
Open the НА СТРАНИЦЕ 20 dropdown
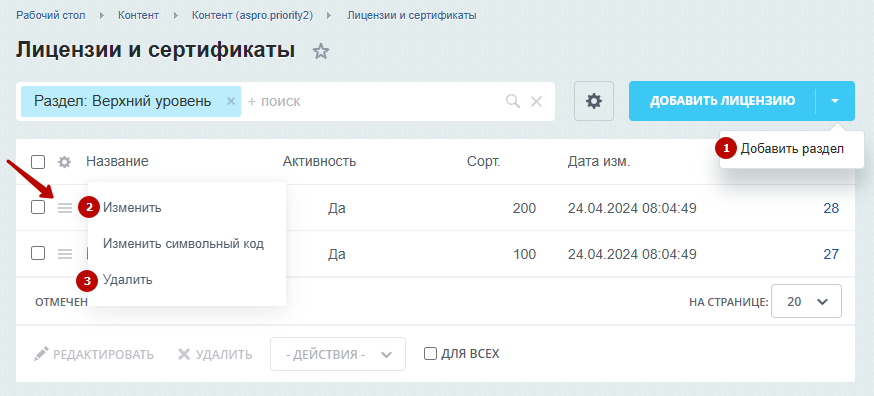click(x=806, y=301)
